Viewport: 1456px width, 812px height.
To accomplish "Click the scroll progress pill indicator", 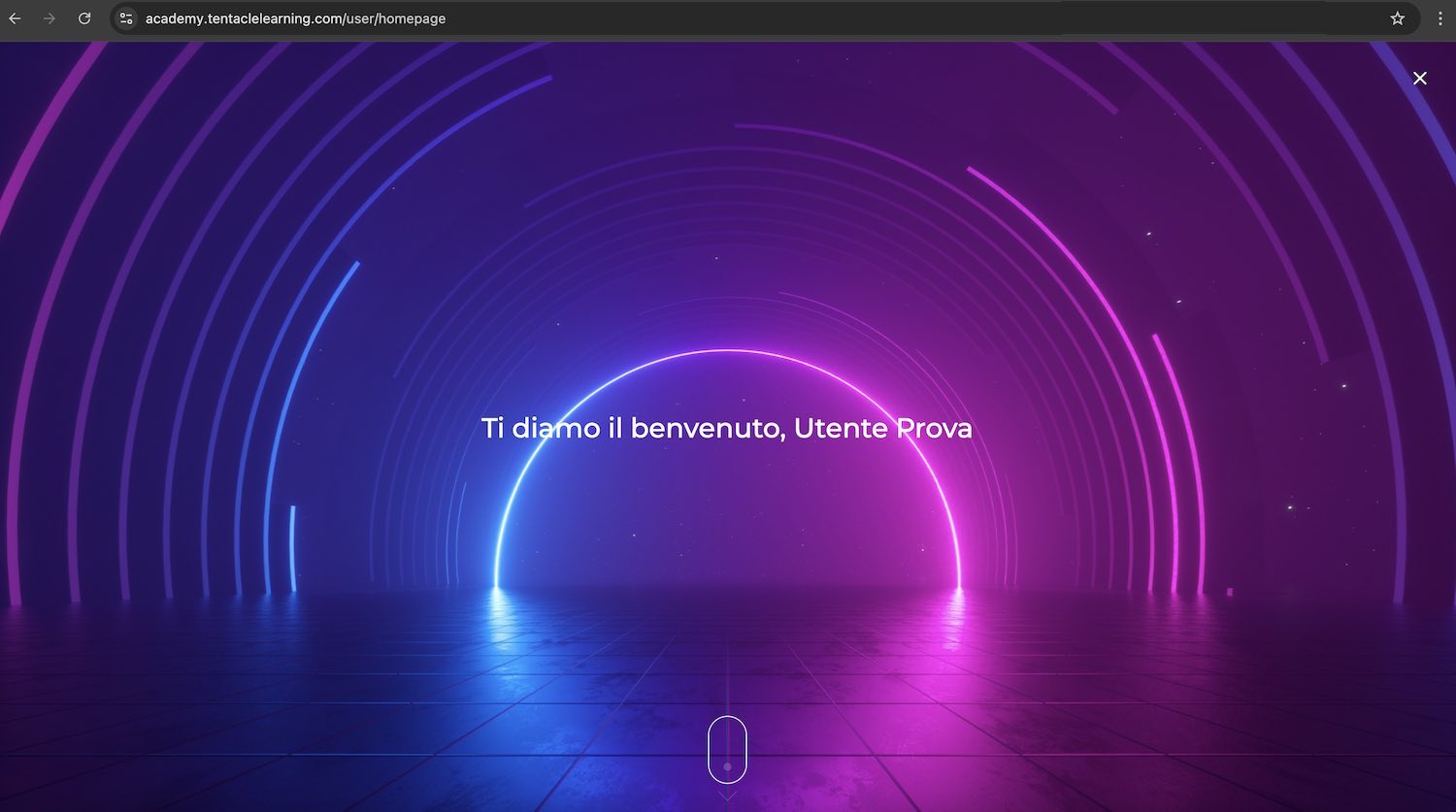I will 728,749.
